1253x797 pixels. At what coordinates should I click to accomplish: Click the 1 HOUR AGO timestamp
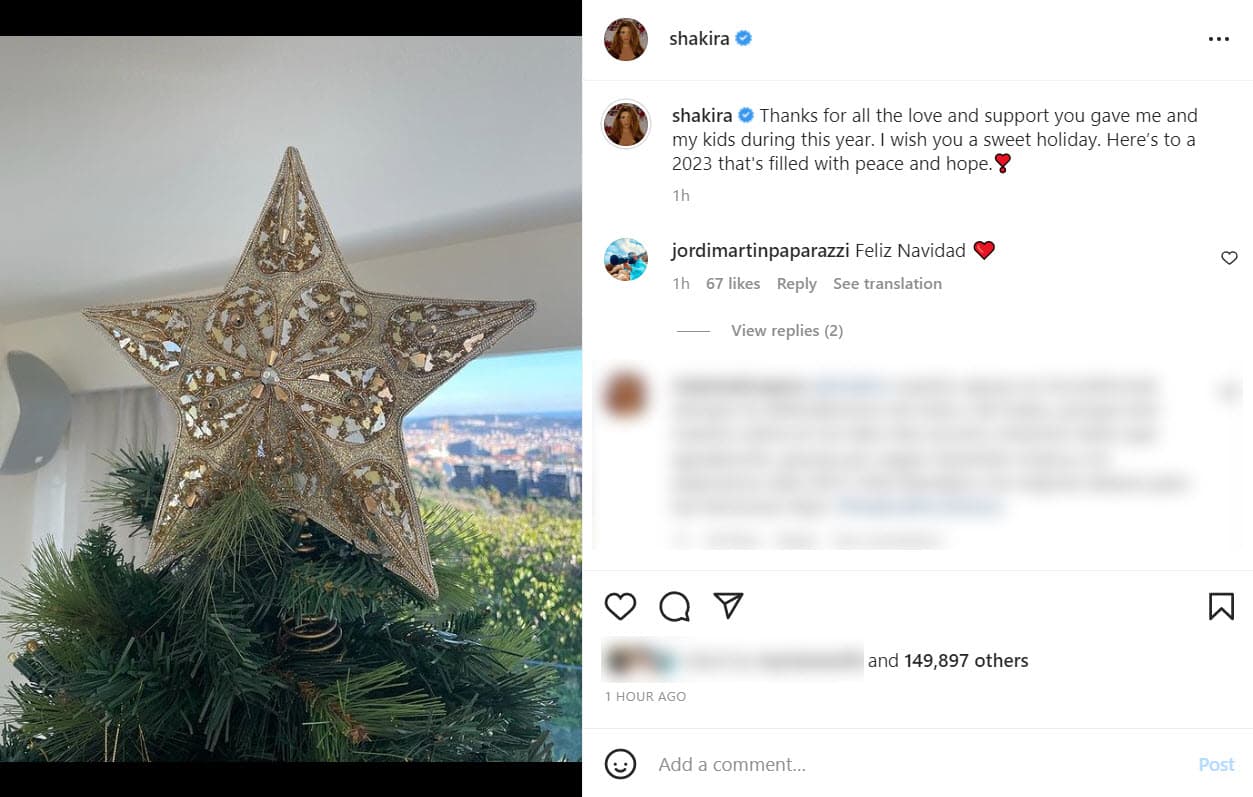click(x=645, y=696)
